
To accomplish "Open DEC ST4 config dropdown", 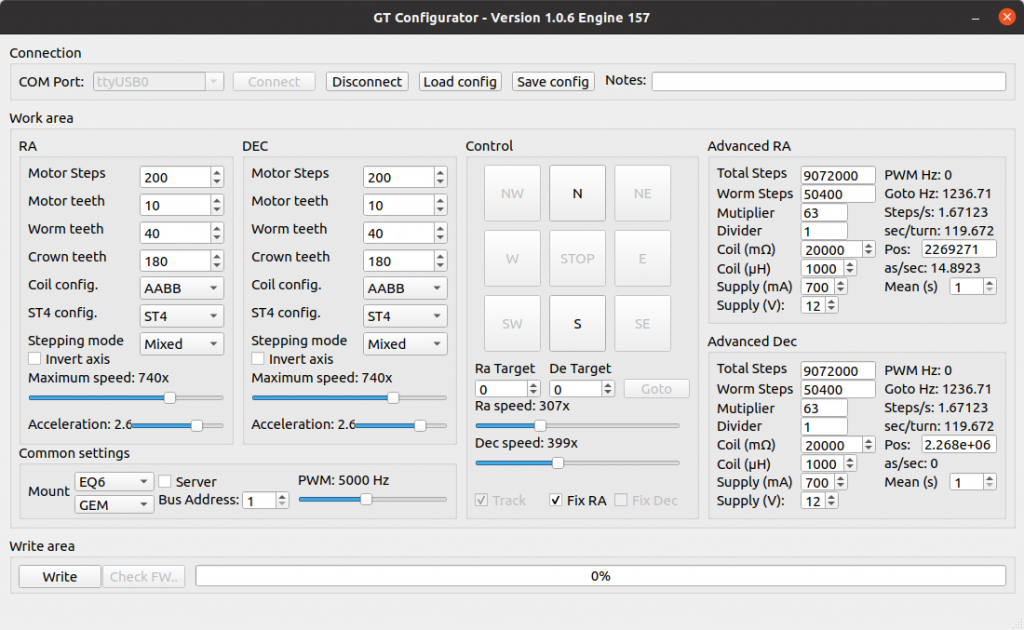I will [x=405, y=316].
